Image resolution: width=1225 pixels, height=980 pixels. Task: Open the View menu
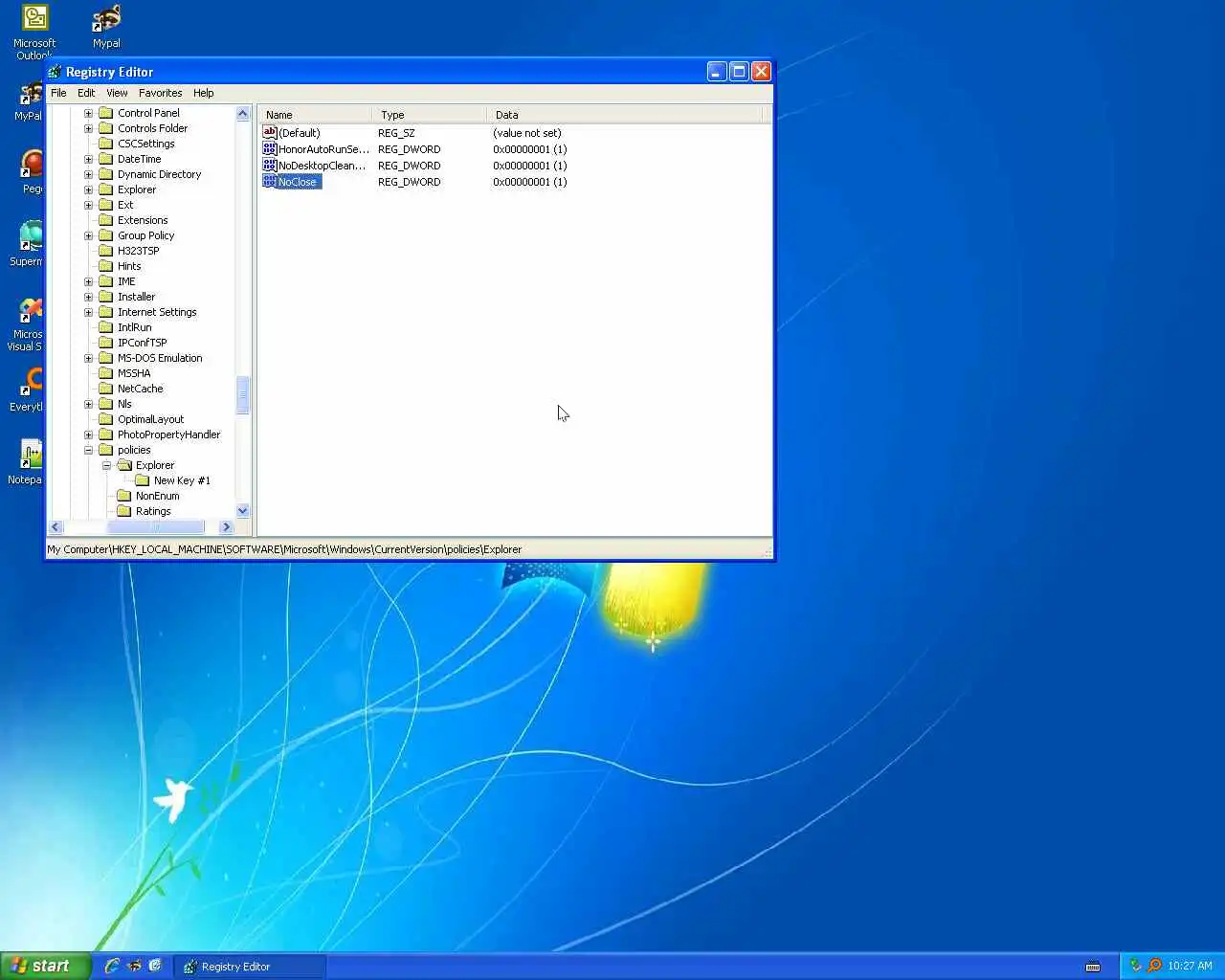[x=117, y=93]
